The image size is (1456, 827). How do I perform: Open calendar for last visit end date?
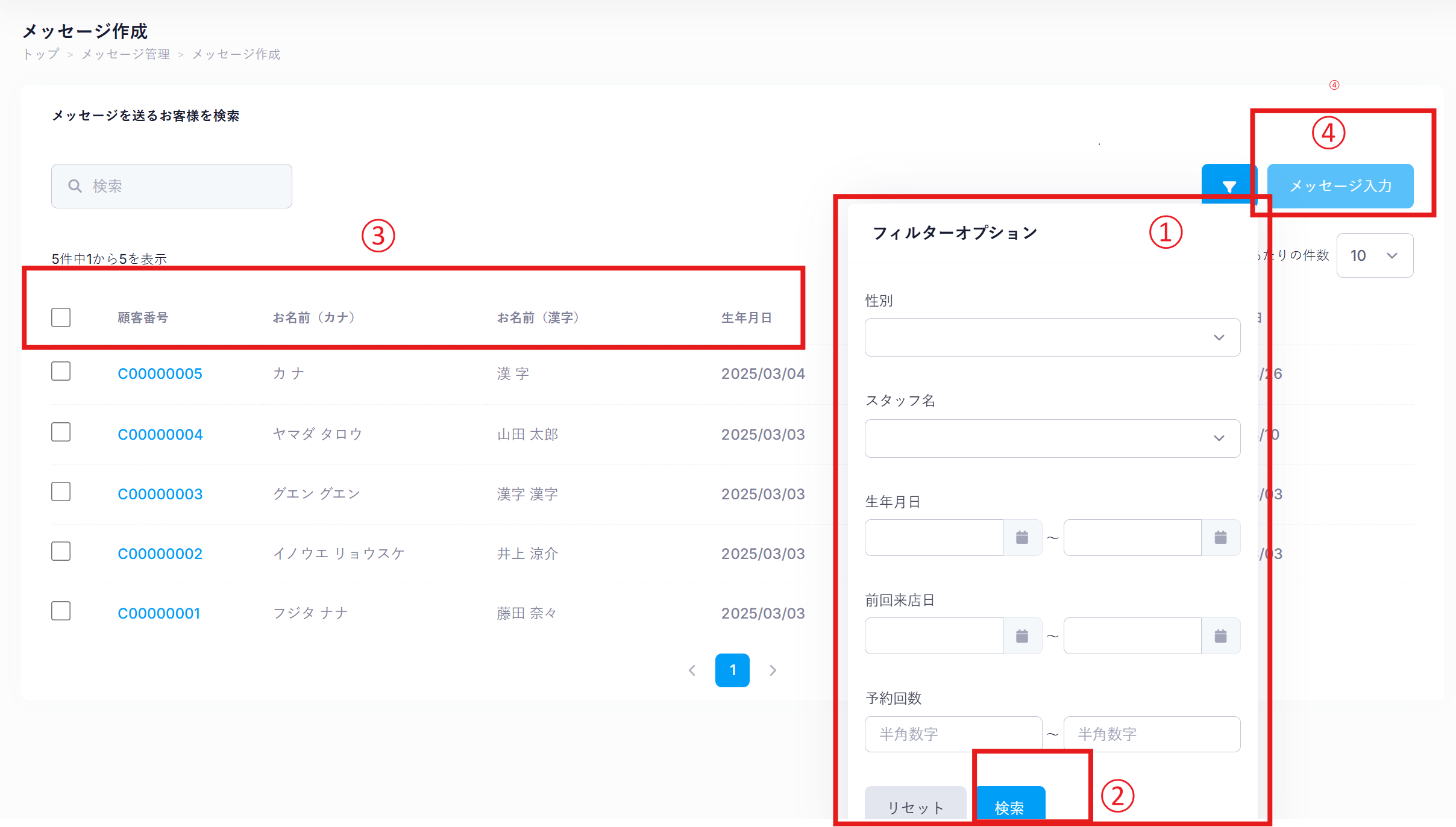click(1220, 636)
